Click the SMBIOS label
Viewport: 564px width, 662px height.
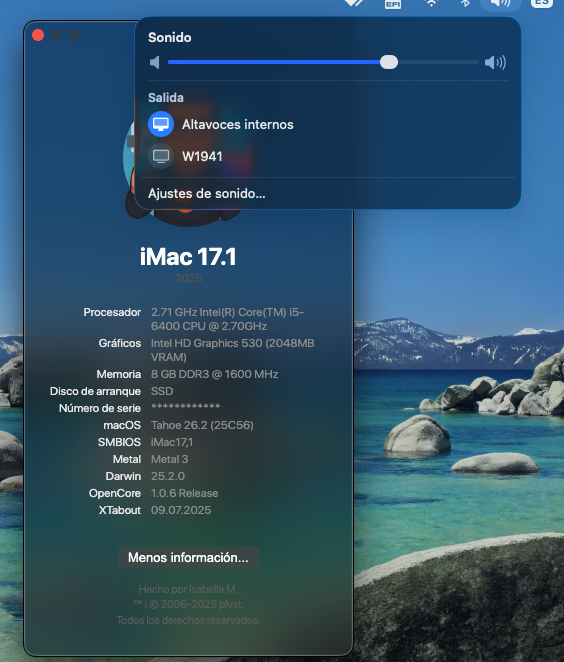pyautogui.click(x=119, y=442)
